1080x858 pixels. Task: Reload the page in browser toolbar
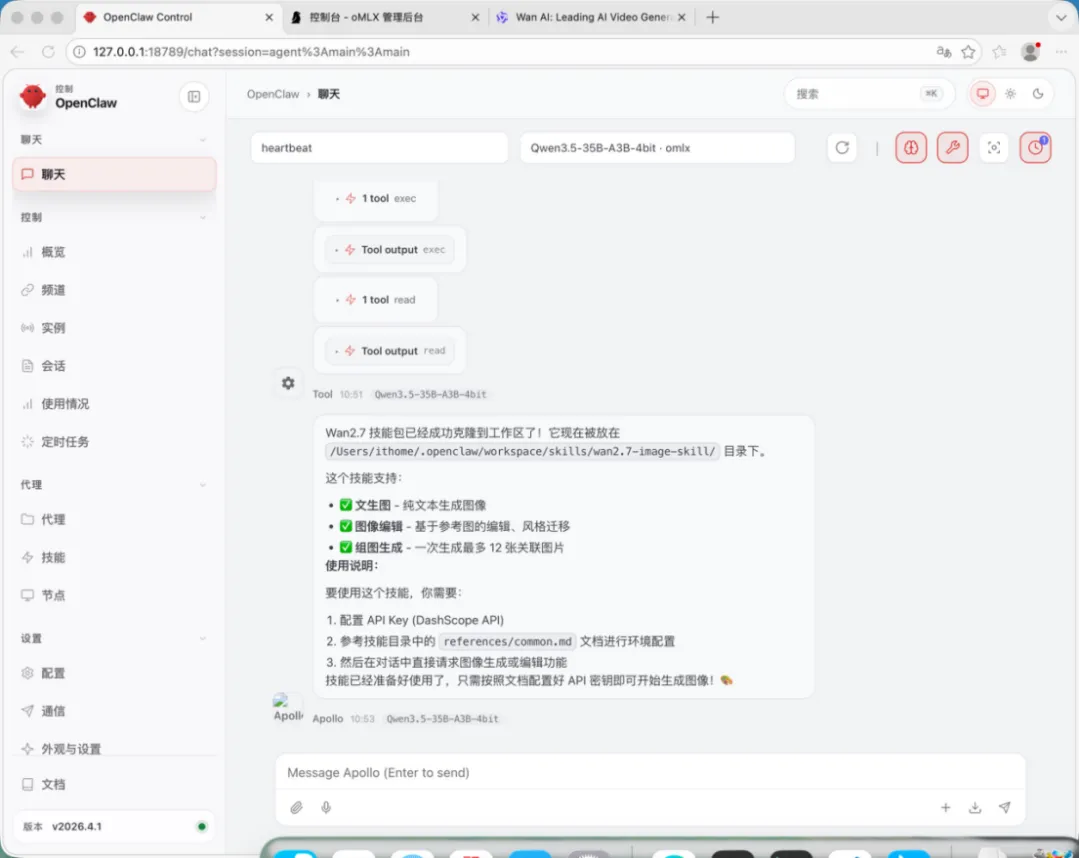click(48, 52)
